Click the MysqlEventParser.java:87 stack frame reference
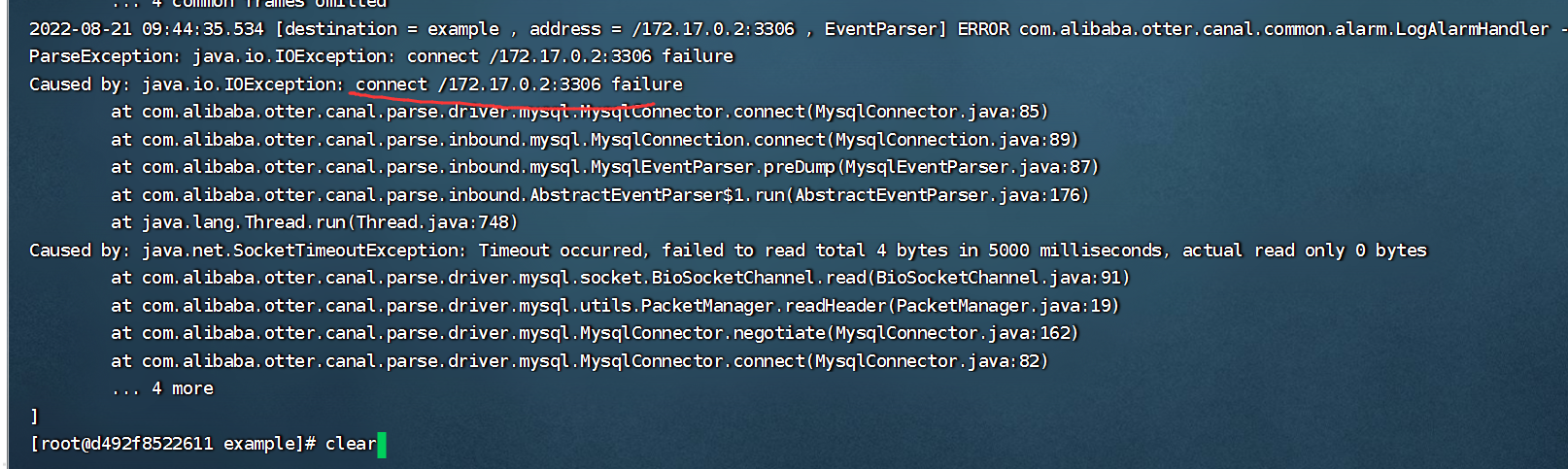The image size is (1568, 469). pyautogui.click(x=971, y=167)
